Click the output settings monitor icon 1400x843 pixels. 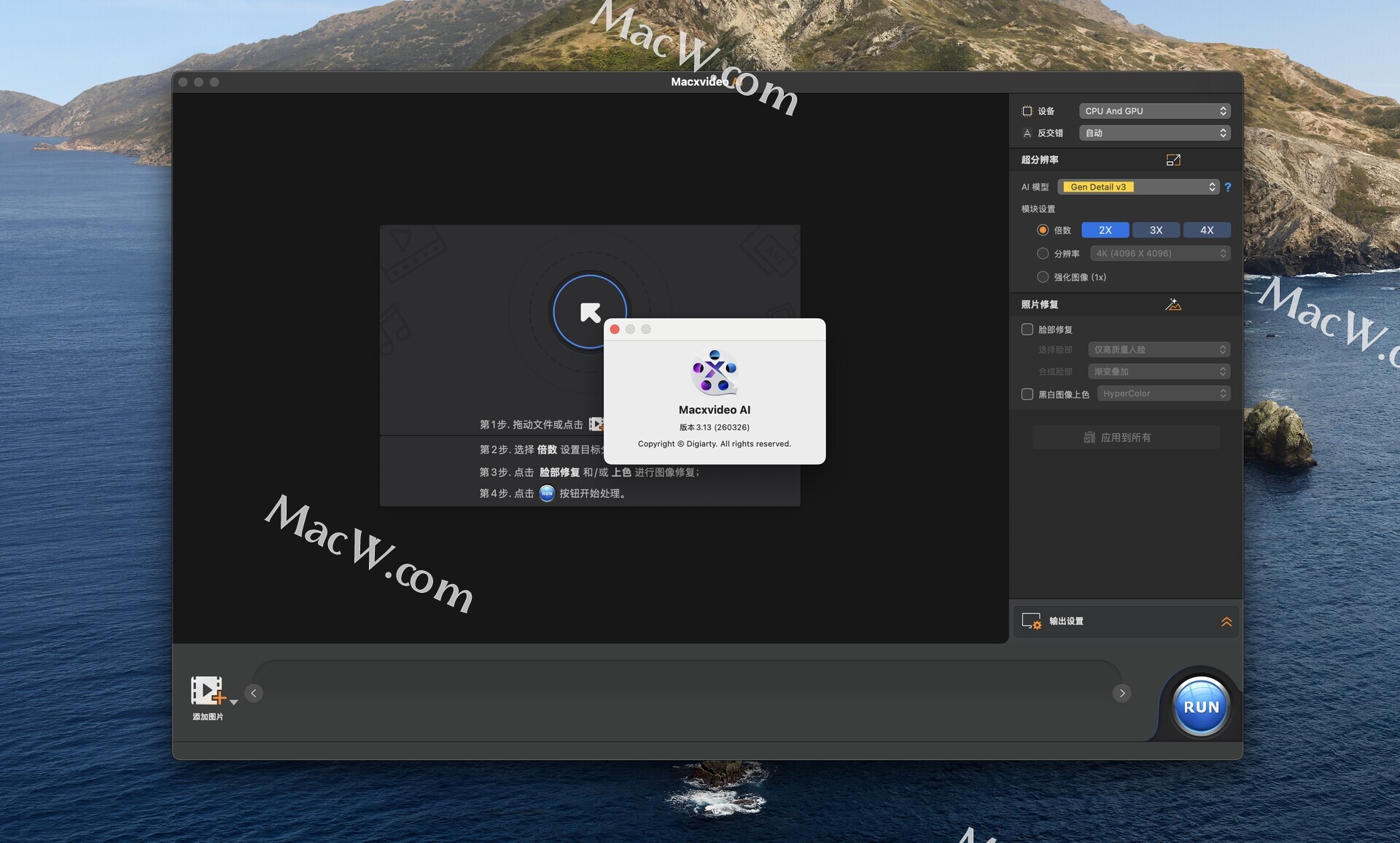1031,621
